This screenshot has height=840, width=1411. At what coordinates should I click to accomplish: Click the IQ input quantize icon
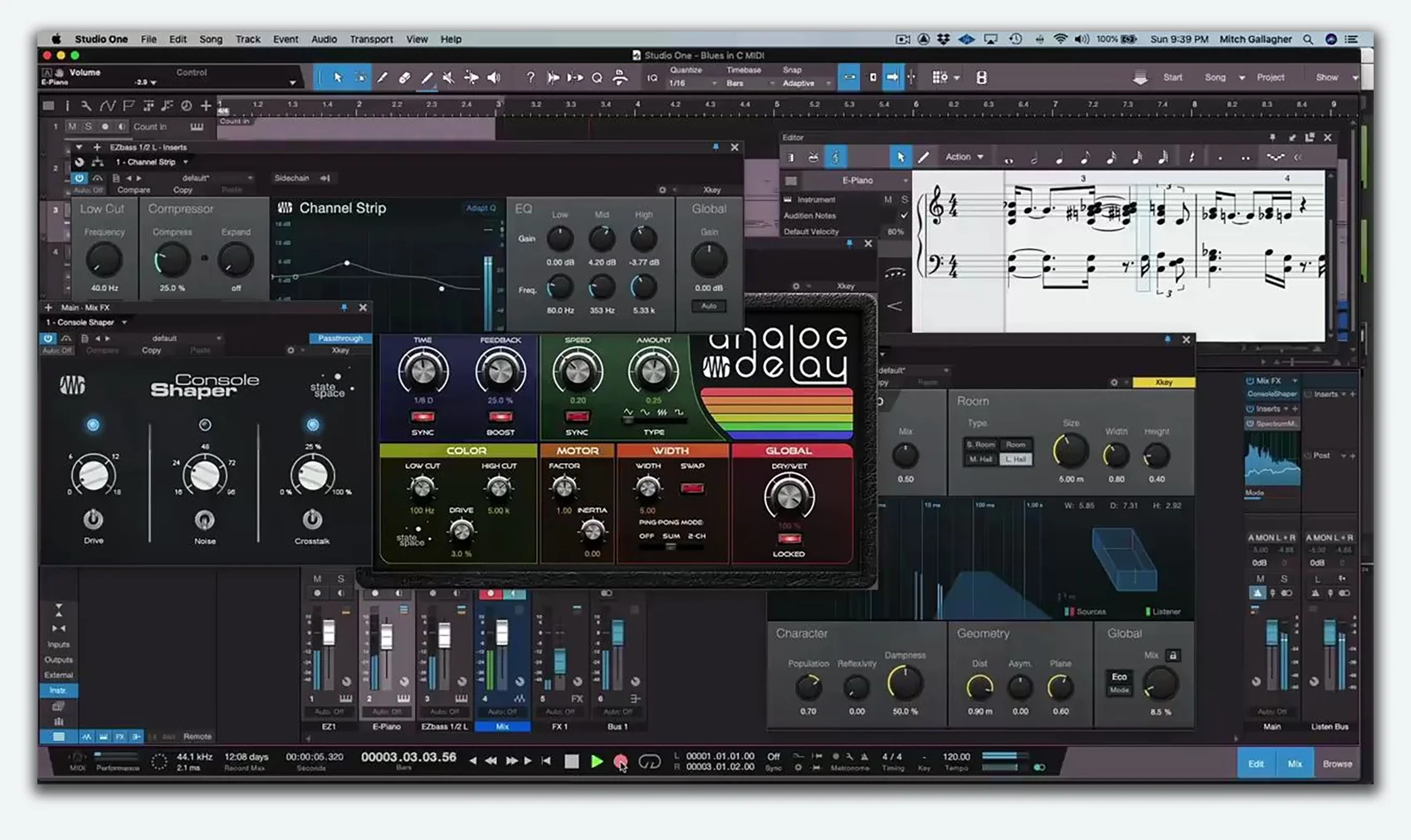[x=652, y=78]
